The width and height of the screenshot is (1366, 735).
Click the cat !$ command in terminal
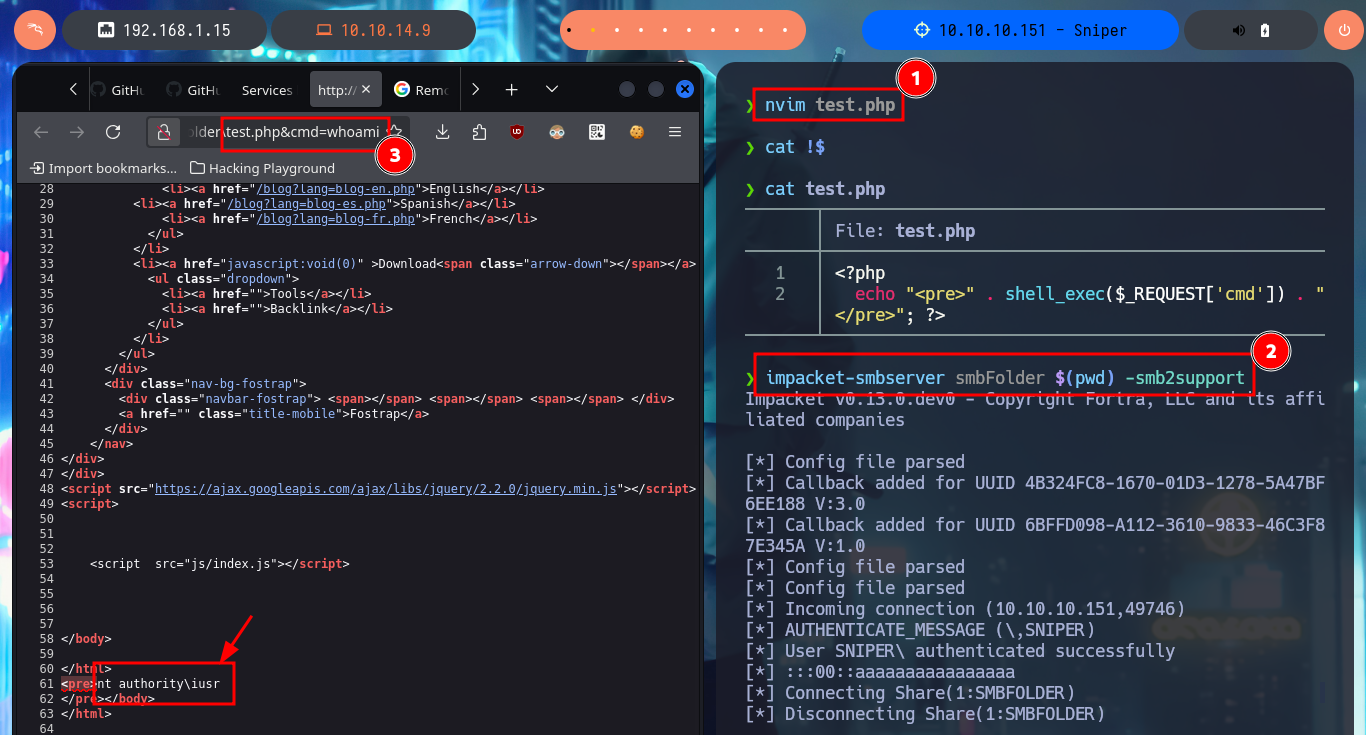(795, 147)
